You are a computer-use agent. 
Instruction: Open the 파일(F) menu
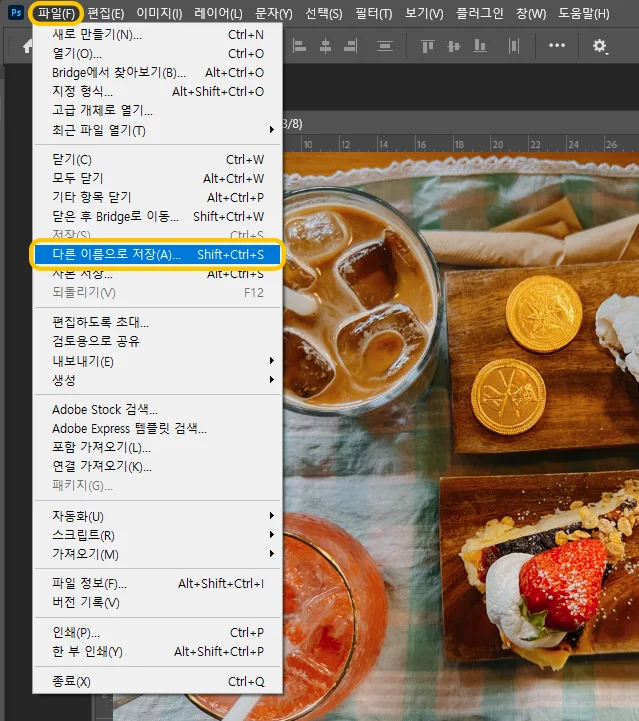coord(56,13)
